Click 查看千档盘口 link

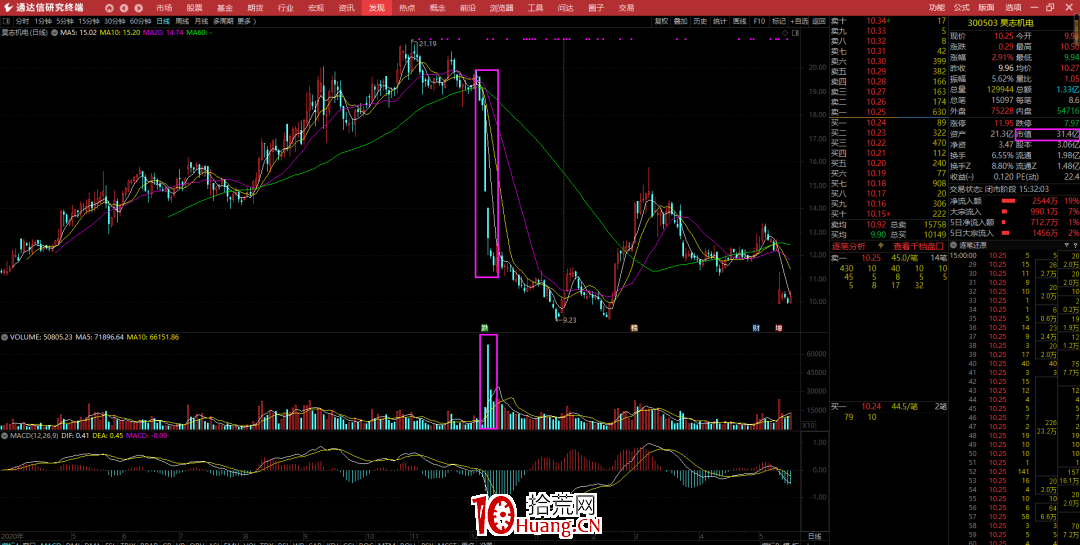tap(918, 246)
